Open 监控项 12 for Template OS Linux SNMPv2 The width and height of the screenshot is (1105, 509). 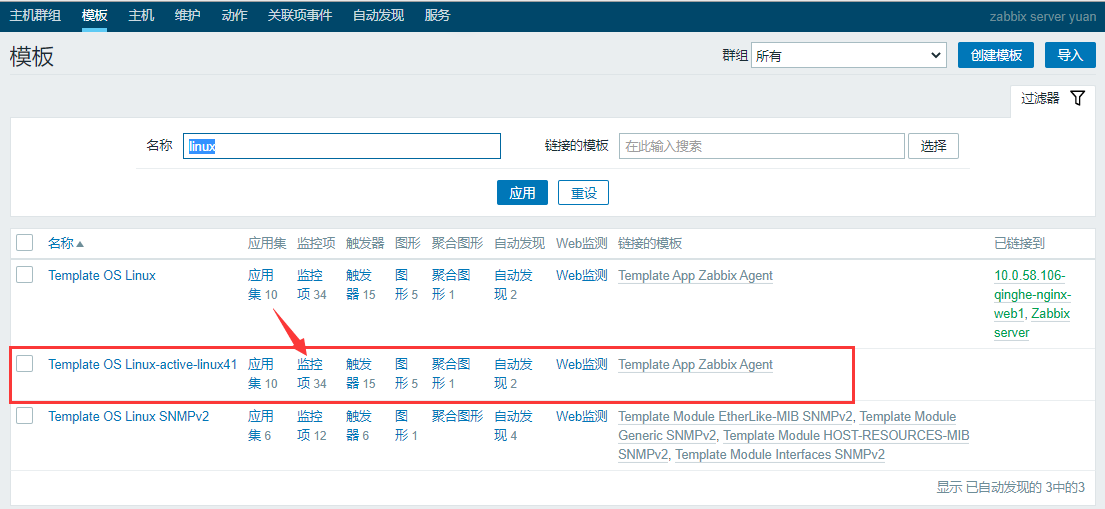click(311, 426)
